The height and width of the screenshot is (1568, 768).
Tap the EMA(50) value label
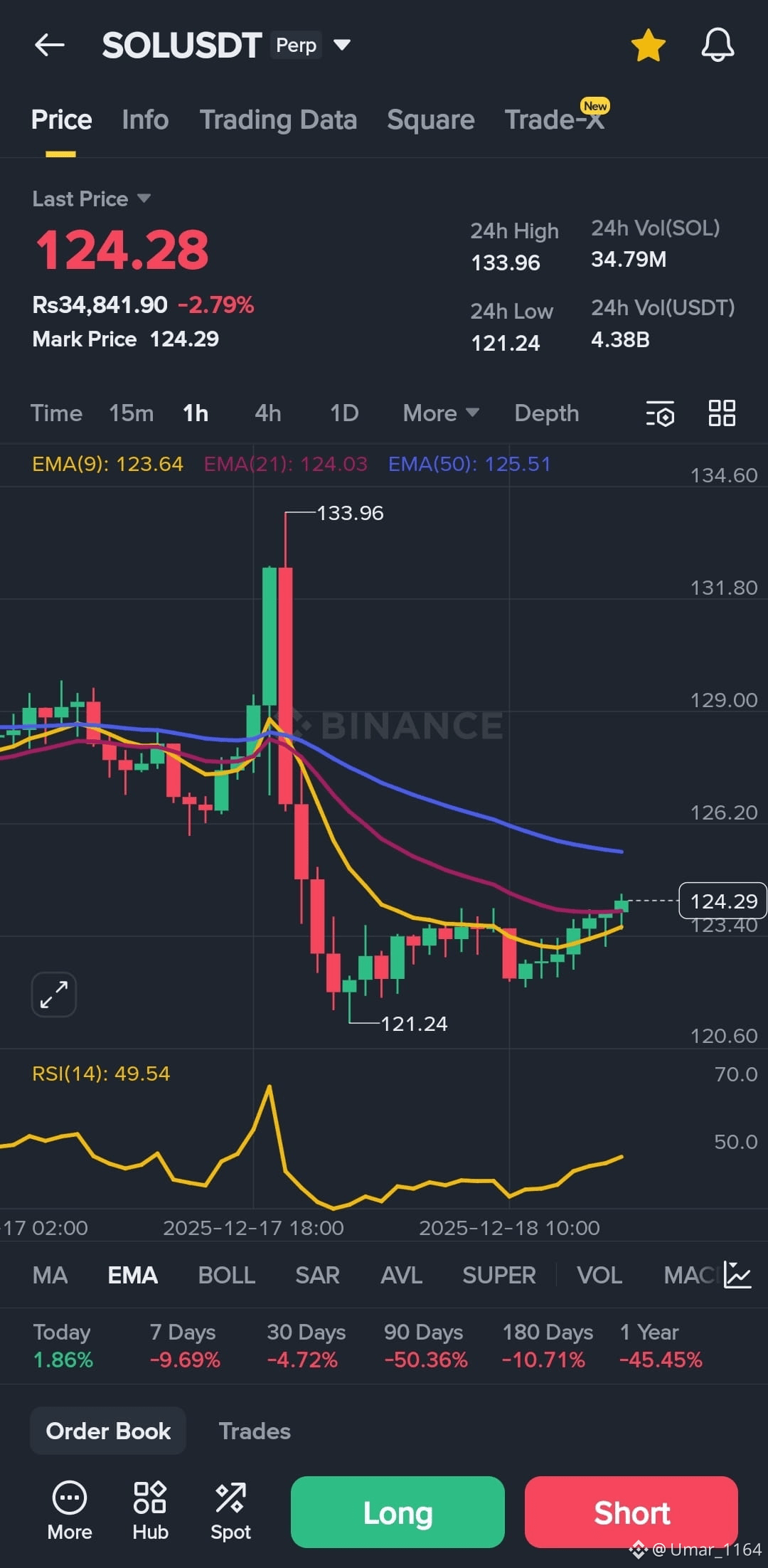pyautogui.click(x=469, y=464)
